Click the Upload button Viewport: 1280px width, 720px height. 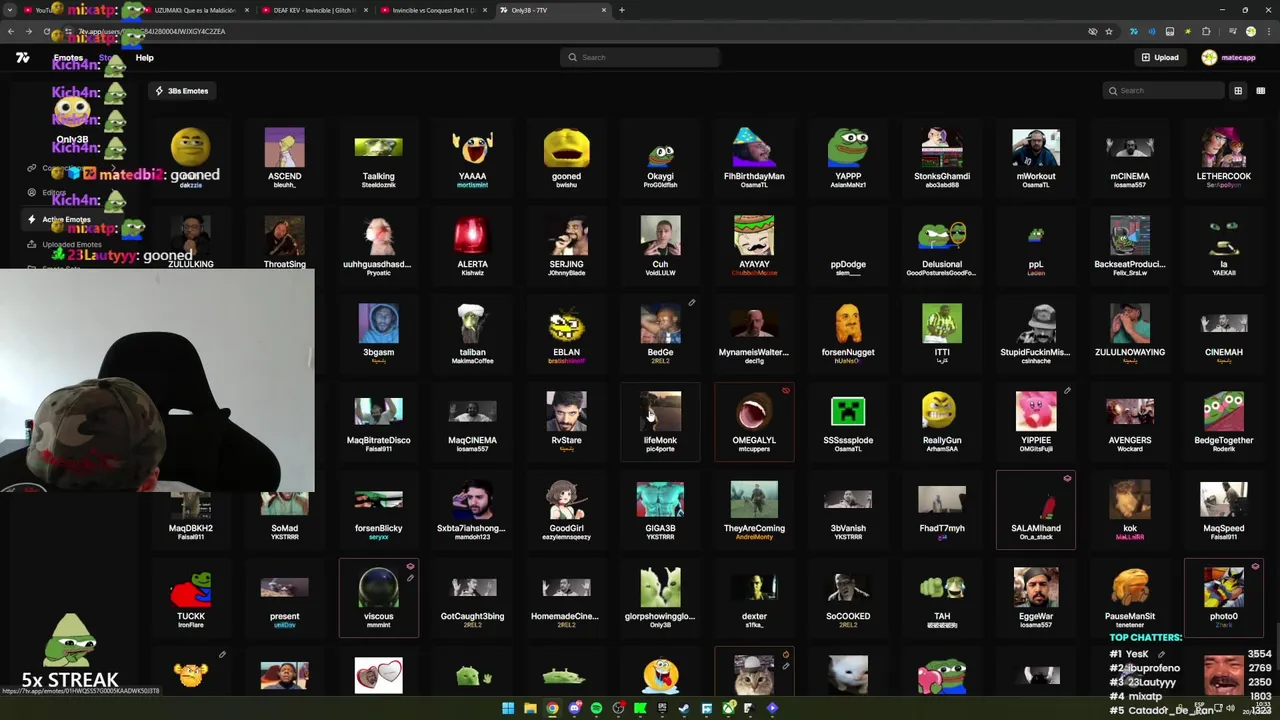click(1160, 57)
